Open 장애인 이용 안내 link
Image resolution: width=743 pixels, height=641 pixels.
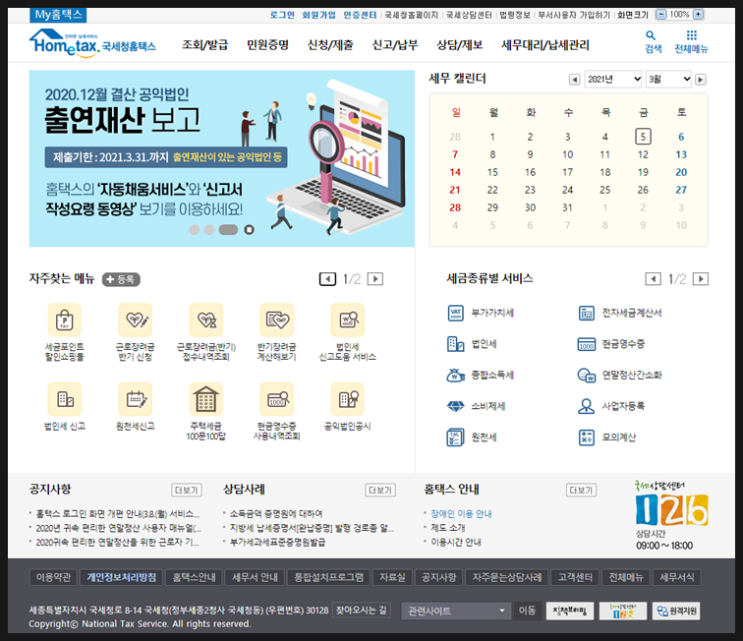point(461,514)
